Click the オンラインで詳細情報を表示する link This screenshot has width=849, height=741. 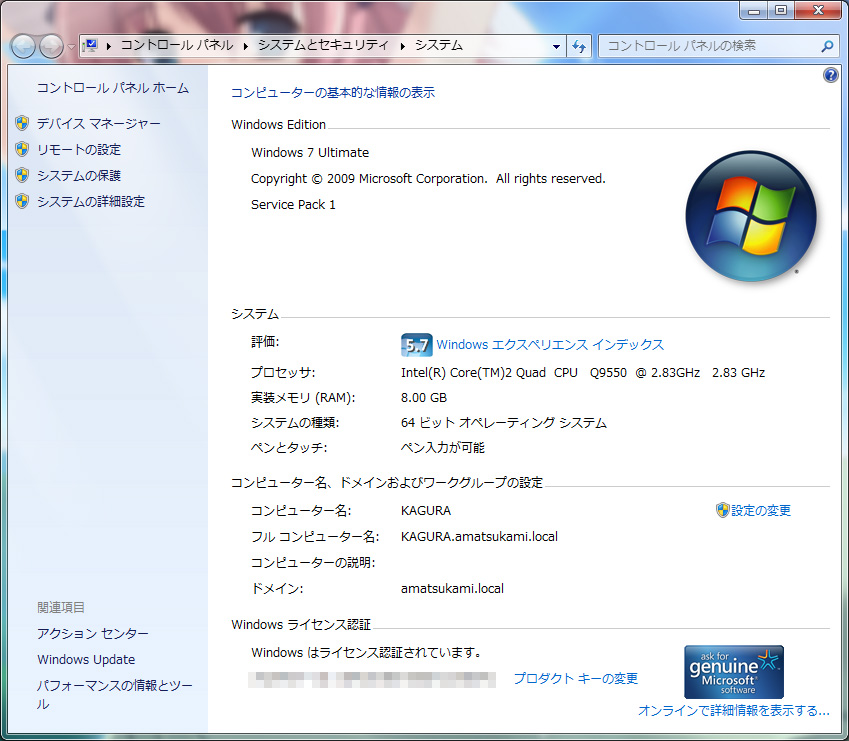pos(733,711)
